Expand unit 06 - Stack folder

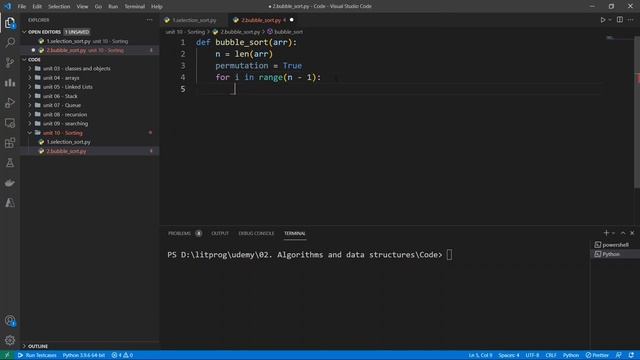(x=30, y=96)
